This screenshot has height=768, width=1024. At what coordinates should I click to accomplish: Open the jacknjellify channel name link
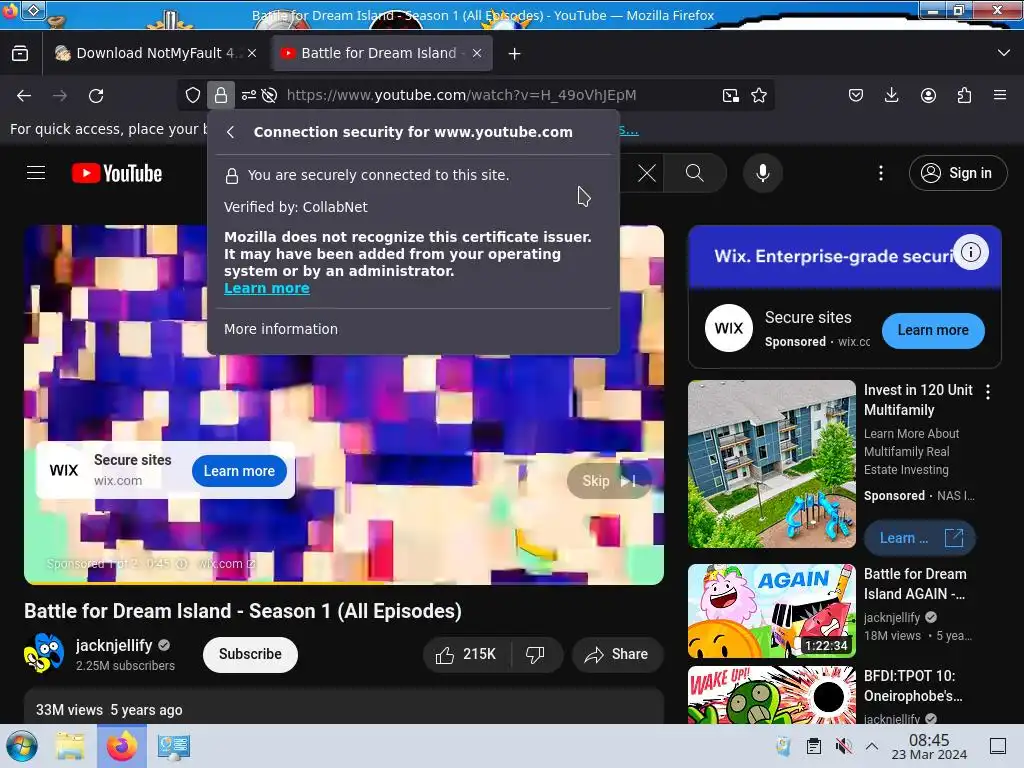114,645
